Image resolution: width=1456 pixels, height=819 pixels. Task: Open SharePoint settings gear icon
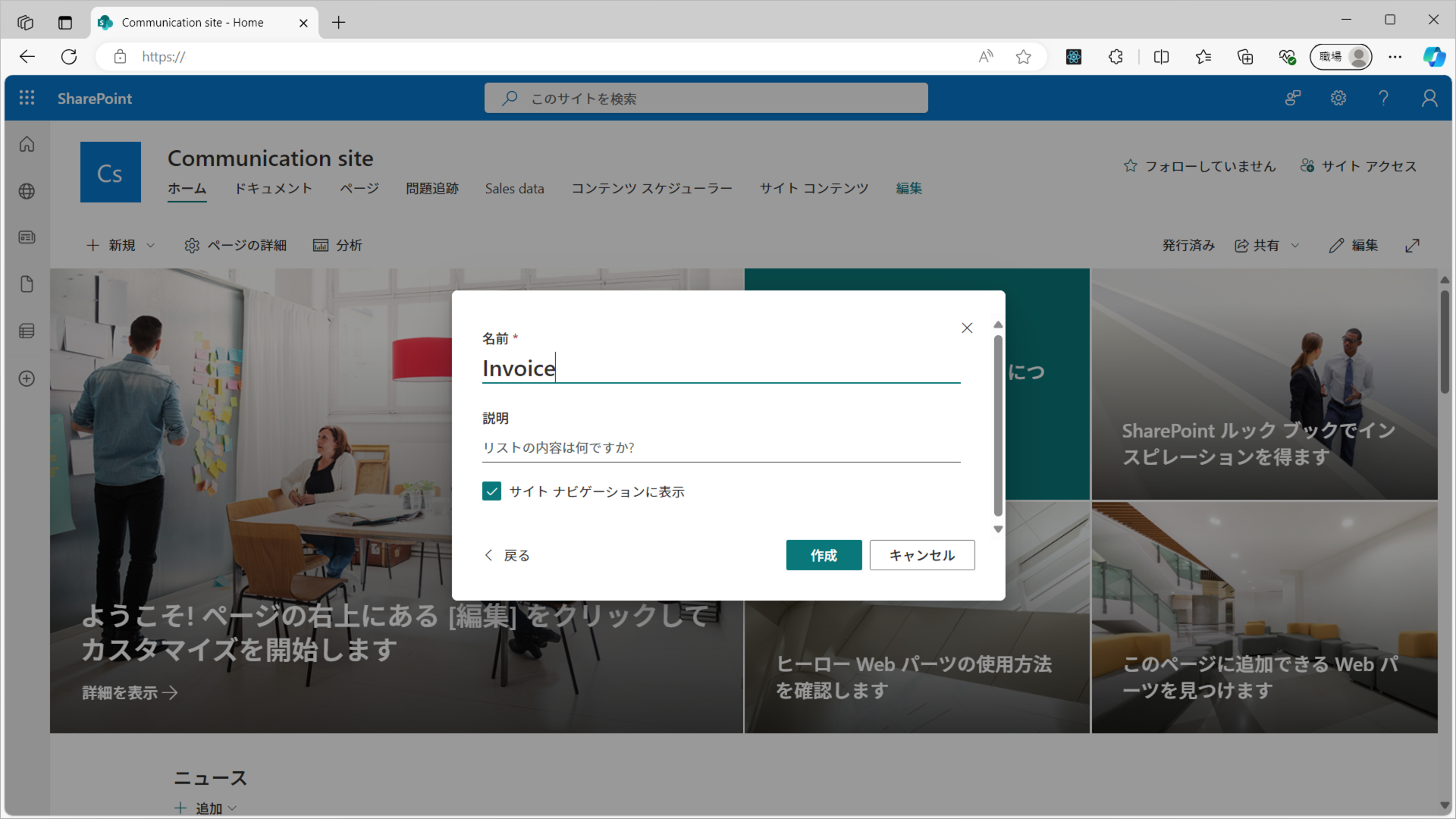coord(1338,98)
